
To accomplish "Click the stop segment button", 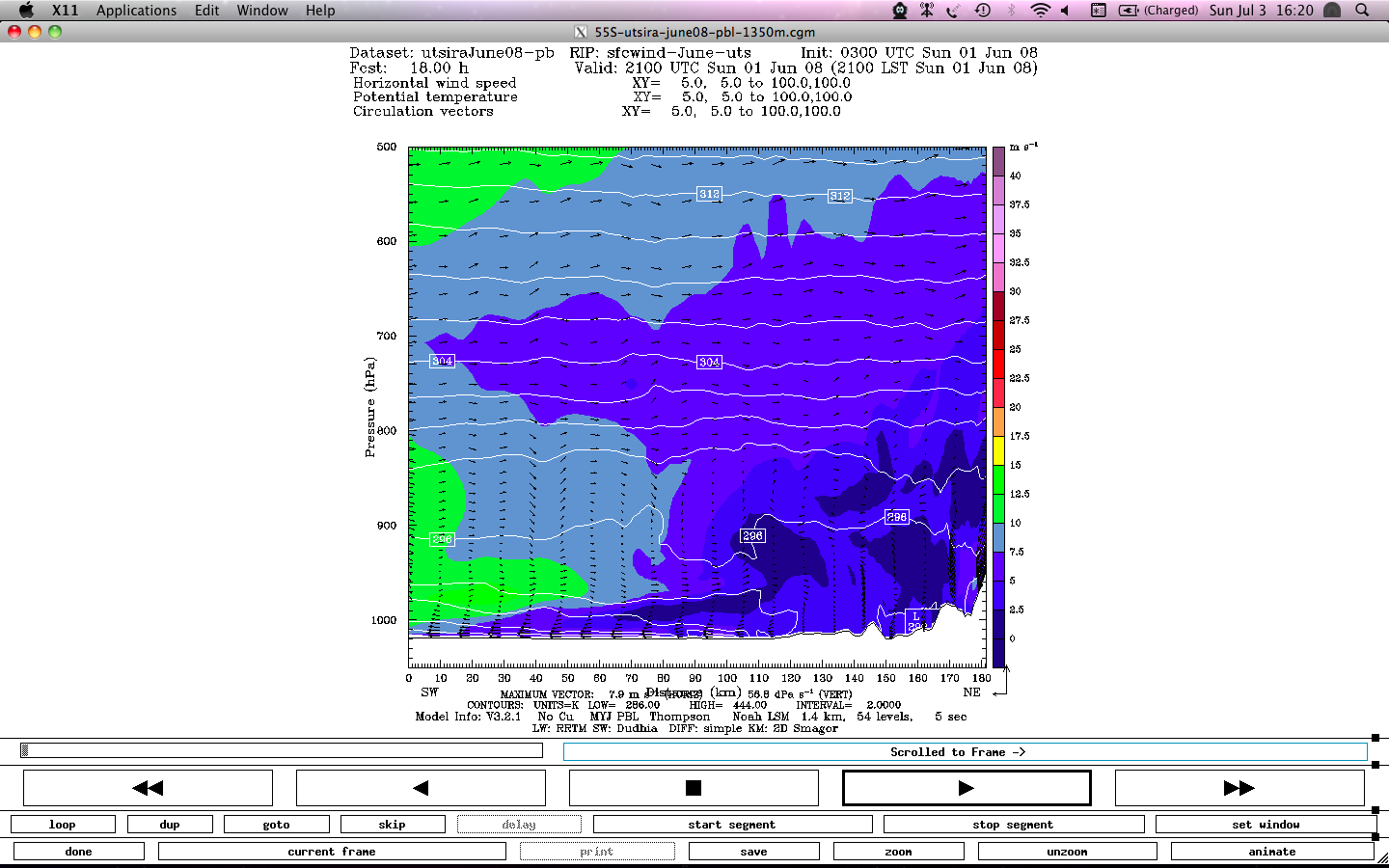I will (1014, 825).
